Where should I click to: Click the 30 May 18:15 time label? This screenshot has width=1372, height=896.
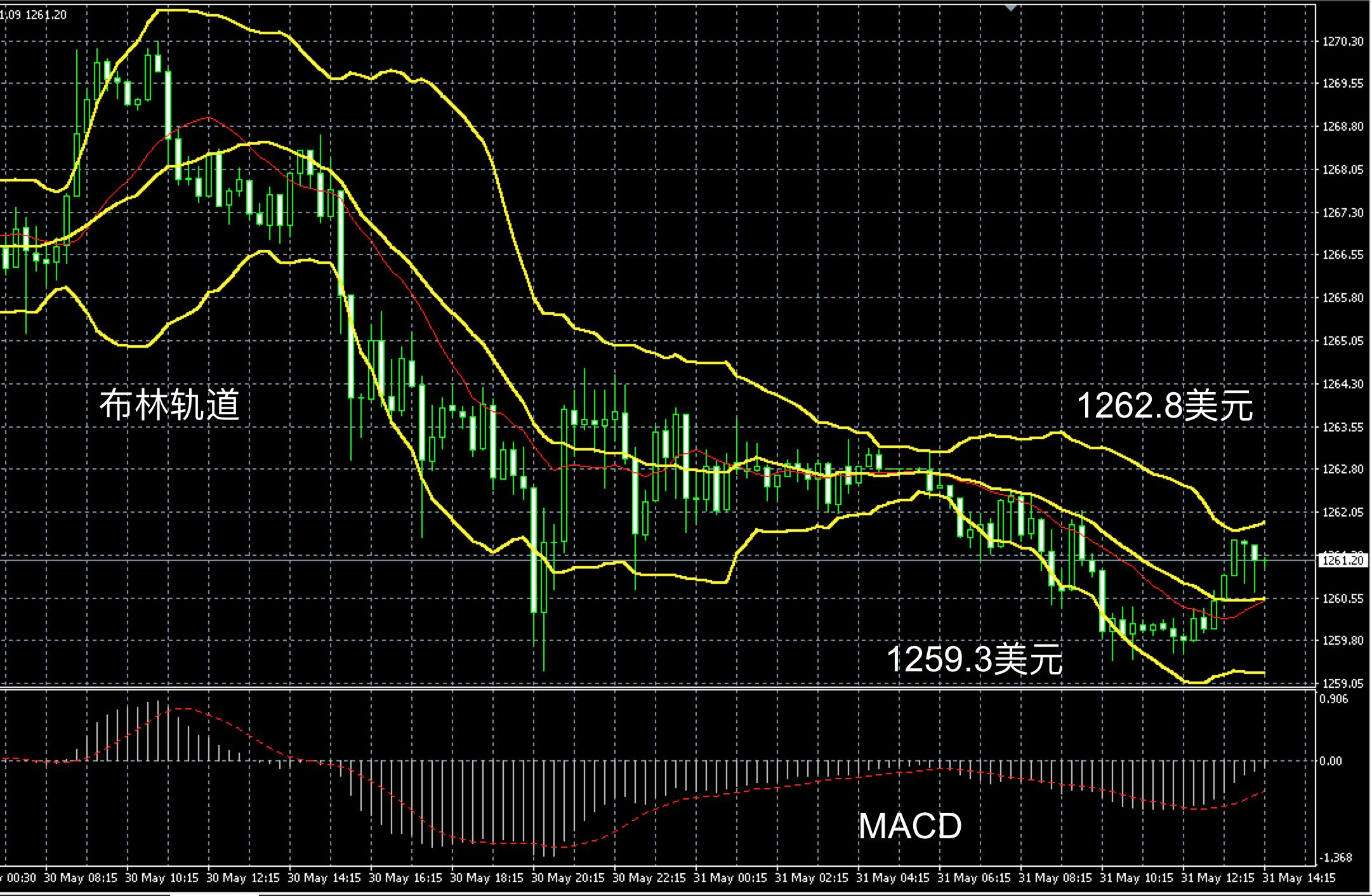pyautogui.click(x=487, y=878)
